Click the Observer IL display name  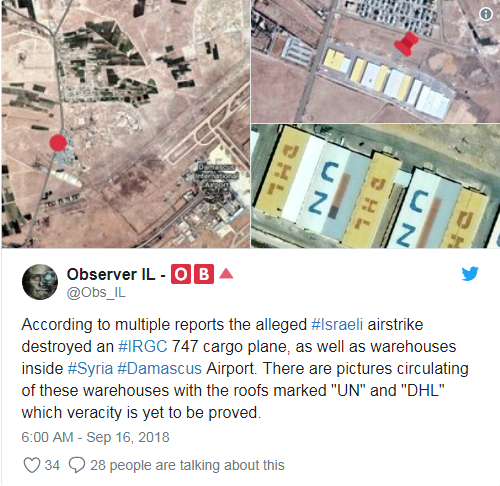tap(111, 274)
